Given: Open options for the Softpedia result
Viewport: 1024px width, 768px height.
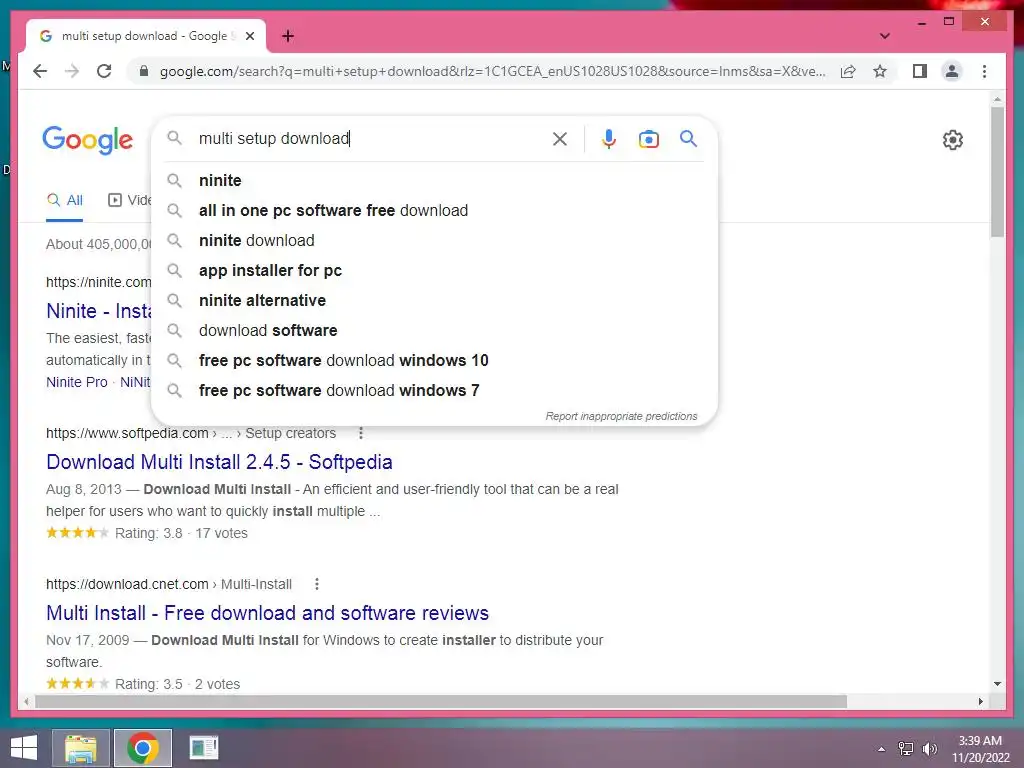Looking at the screenshot, I should [x=360, y=433].
